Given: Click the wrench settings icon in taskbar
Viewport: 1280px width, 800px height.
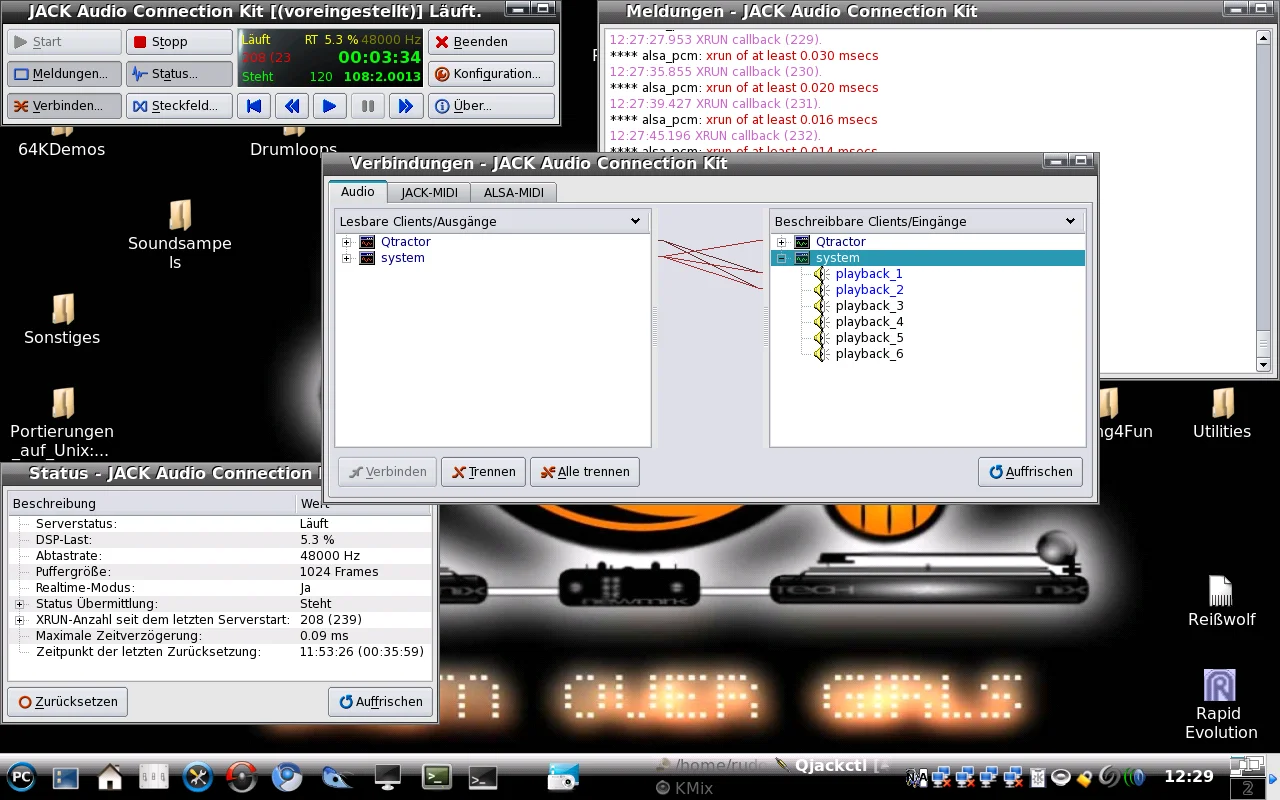Looking at the screenshot, I should [x=198, y=776].
